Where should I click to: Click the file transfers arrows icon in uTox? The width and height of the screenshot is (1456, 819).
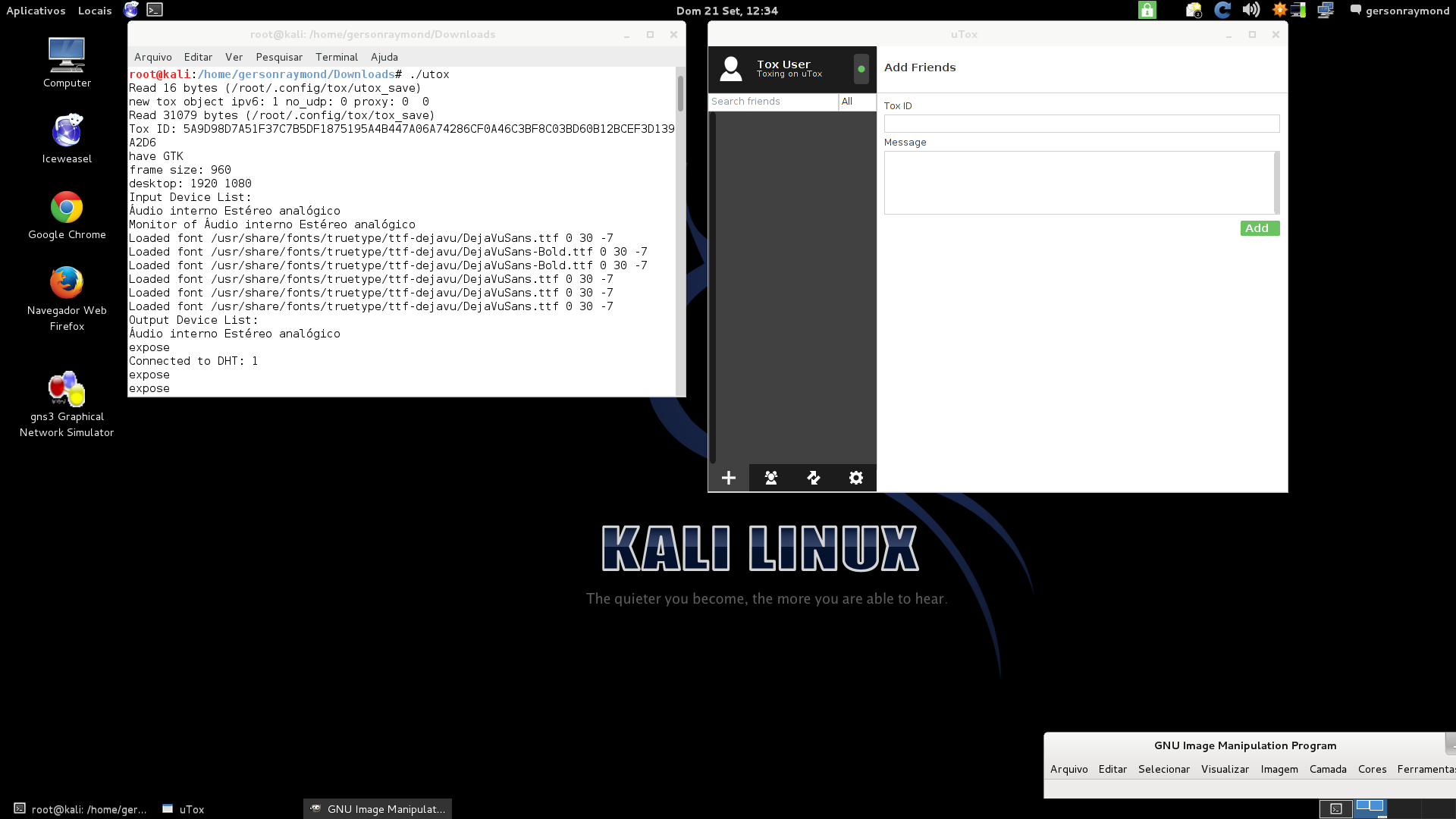pos(814,478)
